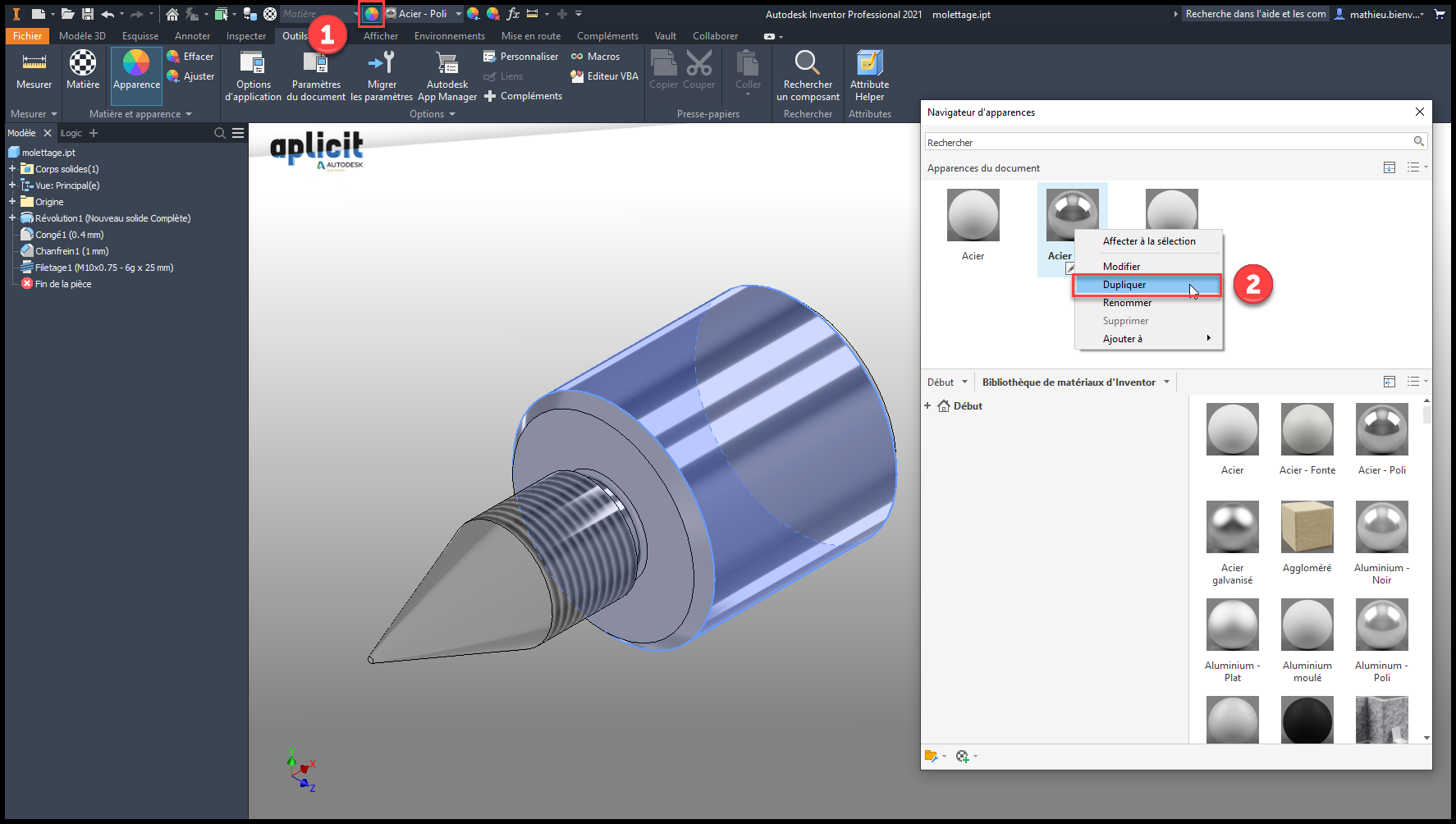The width and height of the screenshot is (1456, 824).
Task: Launch Autodesk App Manager
Action: pos(447,63)
